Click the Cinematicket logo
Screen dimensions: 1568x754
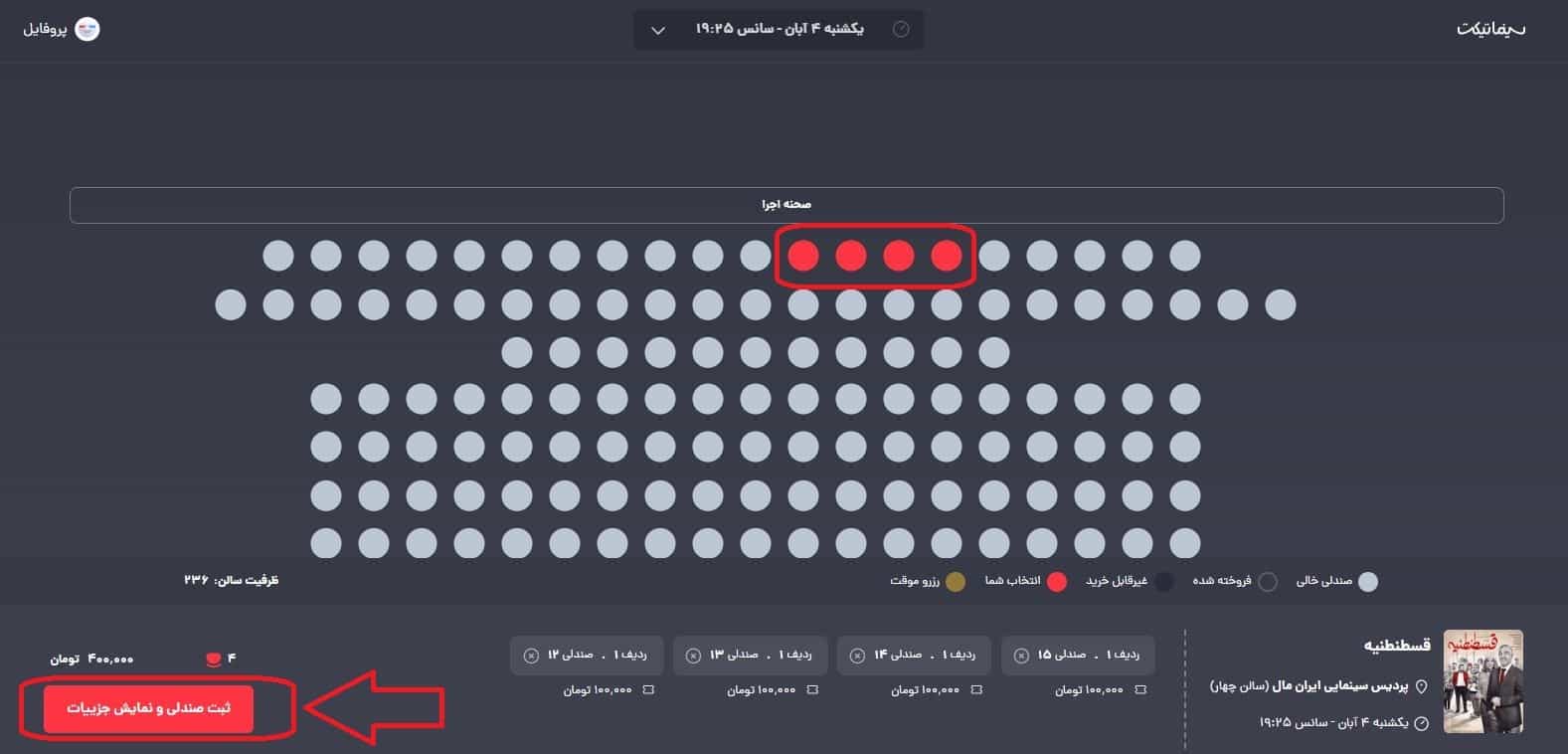[x=1490, y=29]
